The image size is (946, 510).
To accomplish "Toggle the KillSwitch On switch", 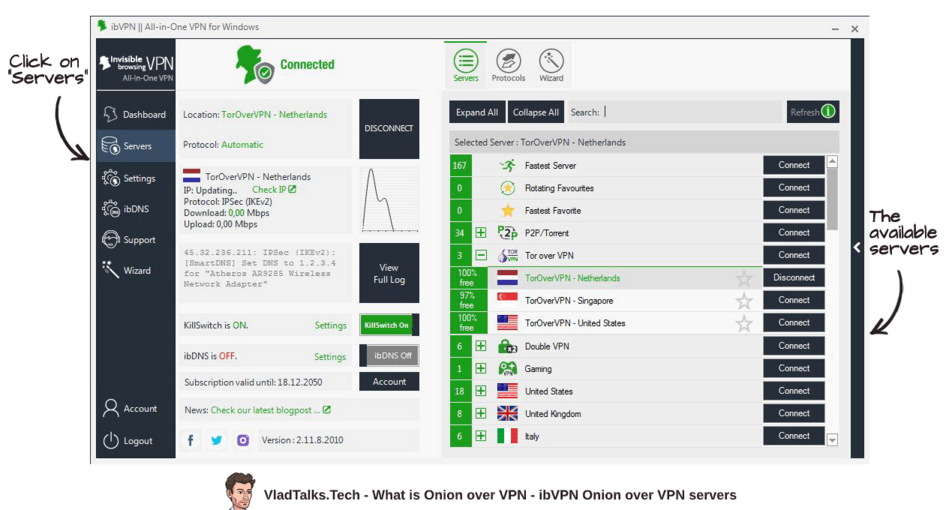I will pyautogui.click(x=389, y=325).
